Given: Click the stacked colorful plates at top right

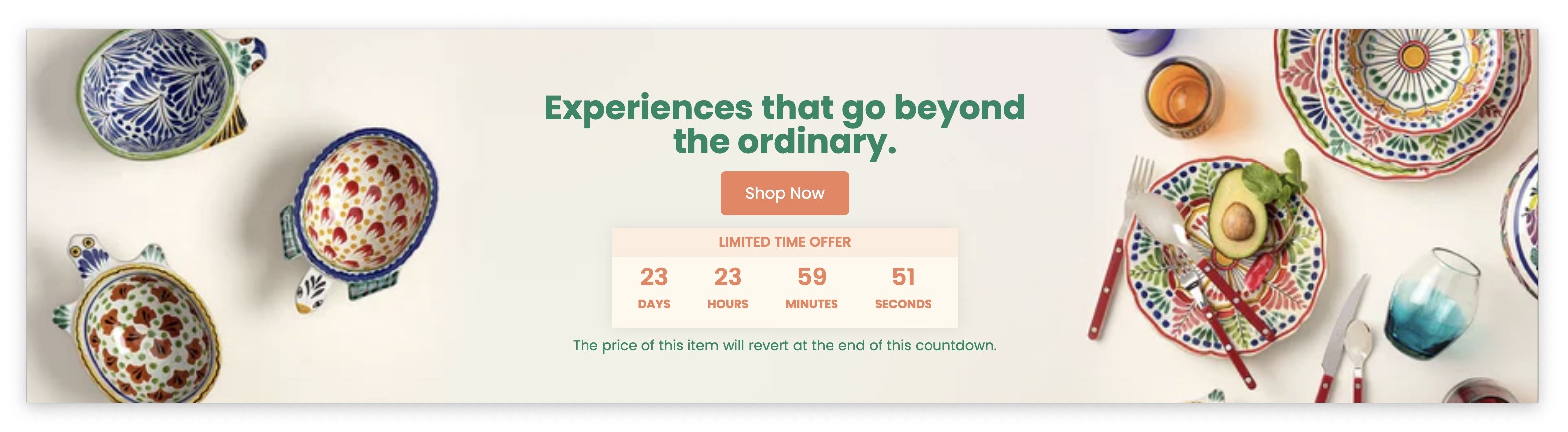Looking at the screenshot, I should coord(1403,98).
